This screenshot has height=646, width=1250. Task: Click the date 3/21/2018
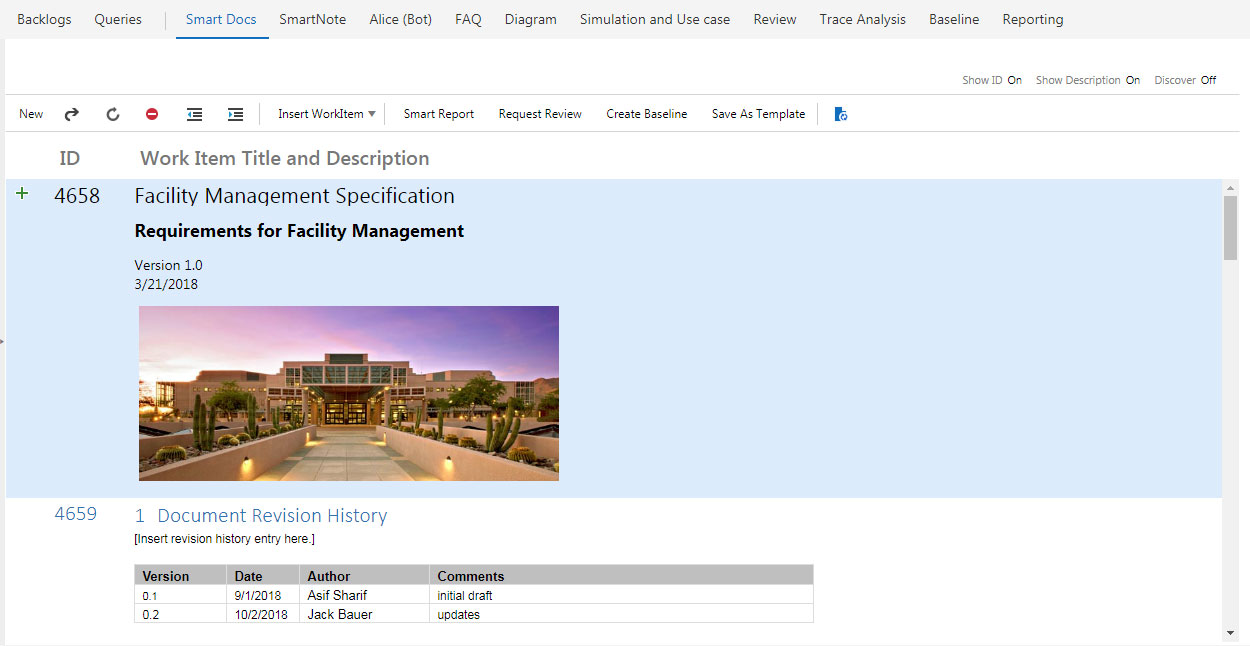(x=166, y=284)
